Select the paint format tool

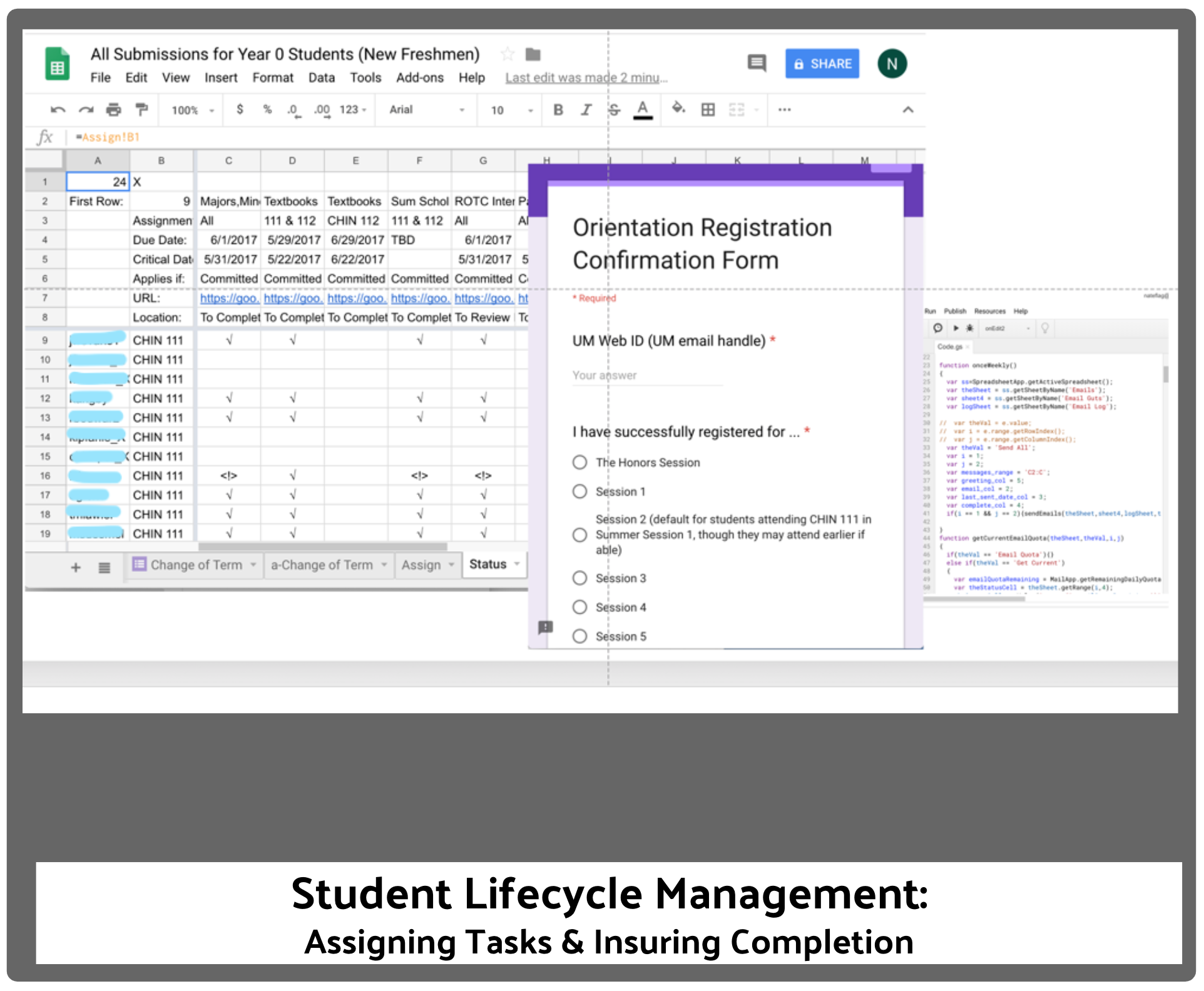click(x=141, y=110)
